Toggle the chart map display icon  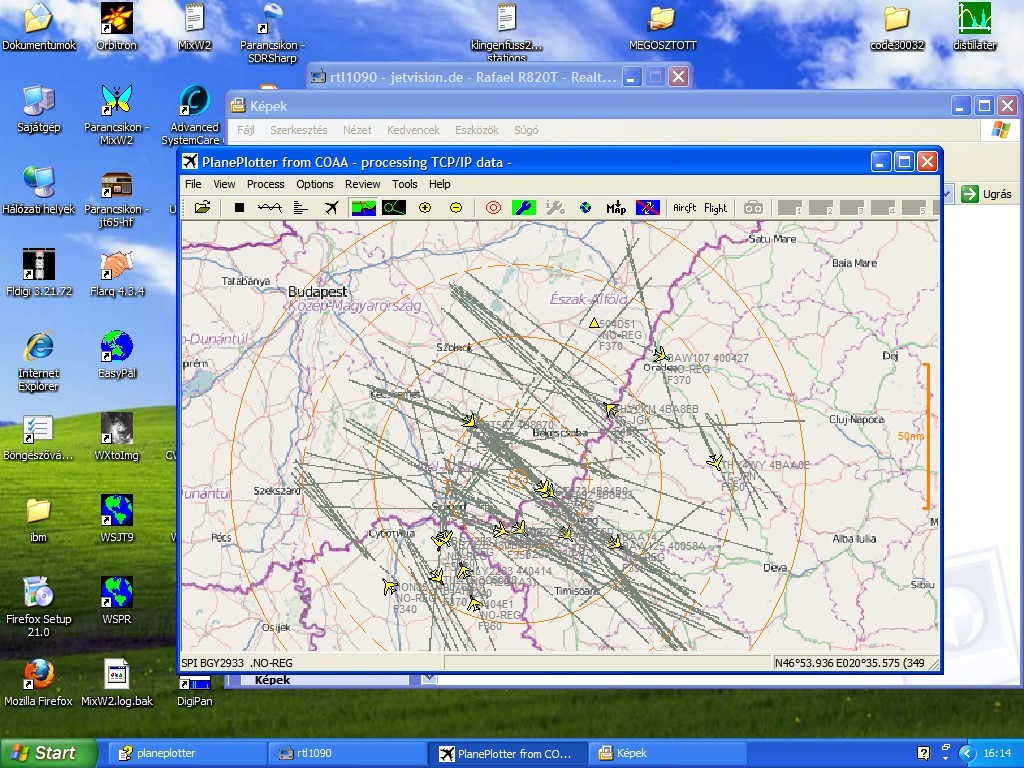(364, 208)
